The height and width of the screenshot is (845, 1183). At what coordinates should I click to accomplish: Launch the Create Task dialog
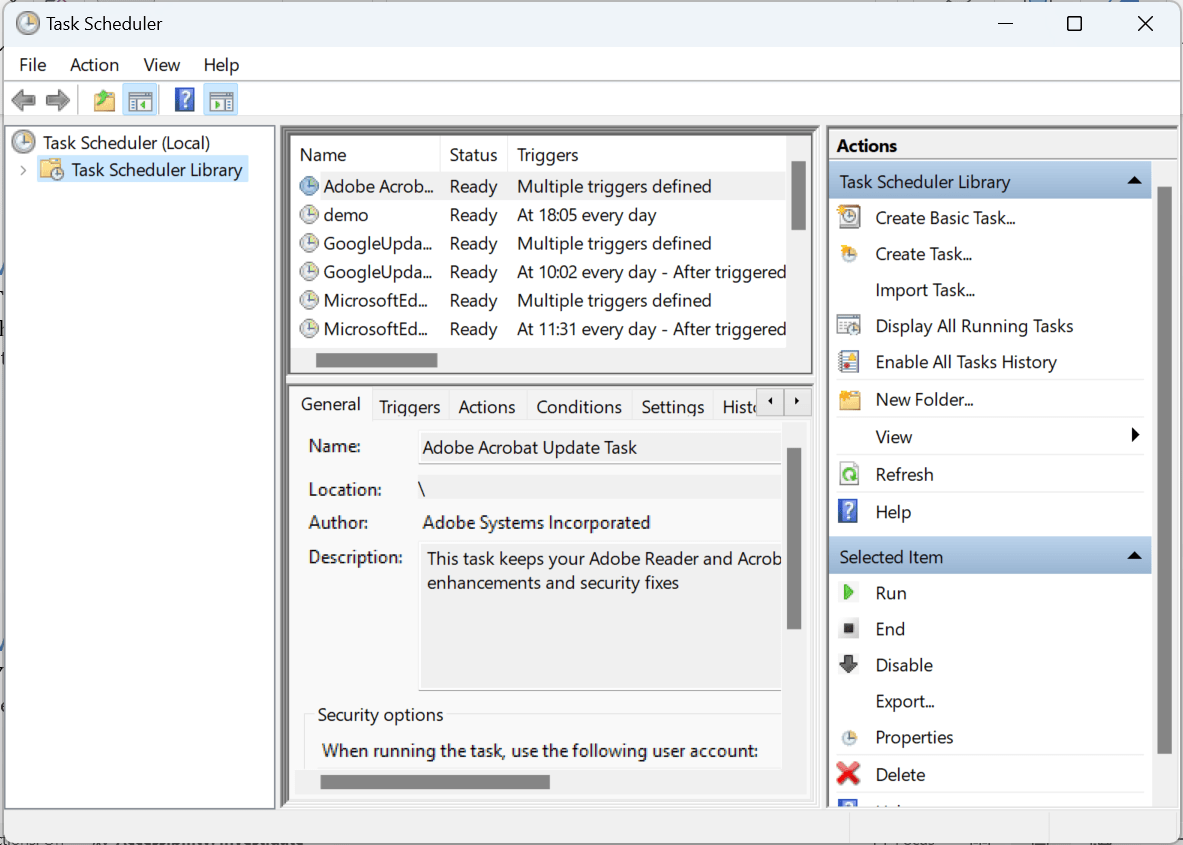click(923, 253)
